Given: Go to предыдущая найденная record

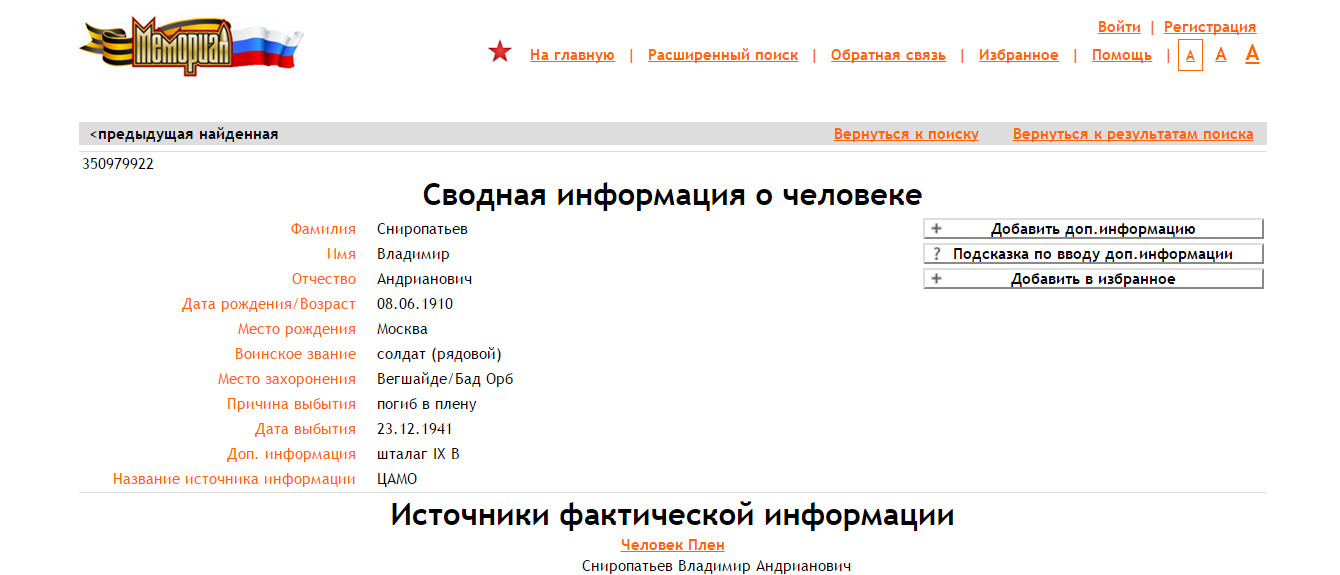Looking at the screenshot, I should pos(184,134).
